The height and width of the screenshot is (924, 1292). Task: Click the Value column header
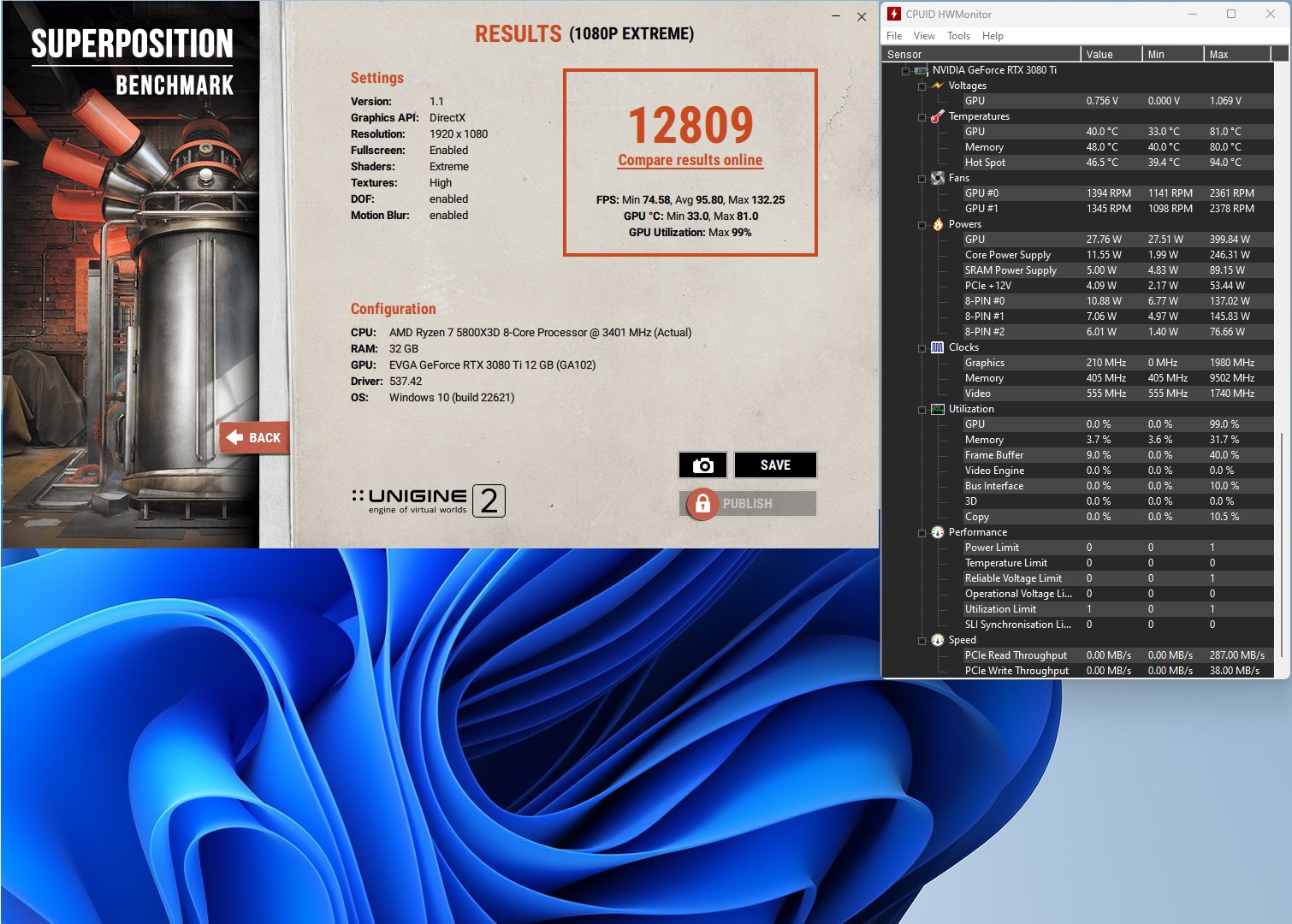click(1111, 54)
